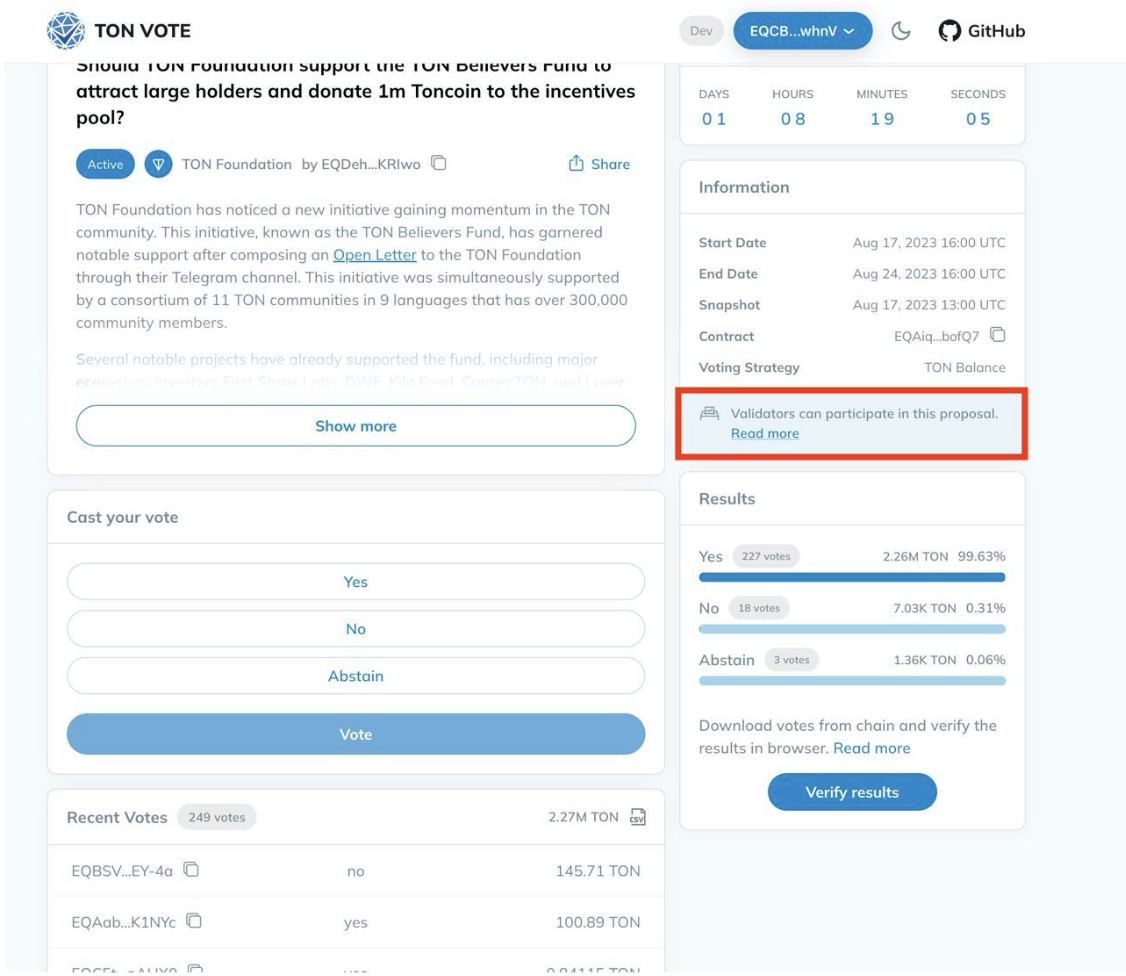Open the EQCB...whnV wallet dropdown

coord(802,31)
